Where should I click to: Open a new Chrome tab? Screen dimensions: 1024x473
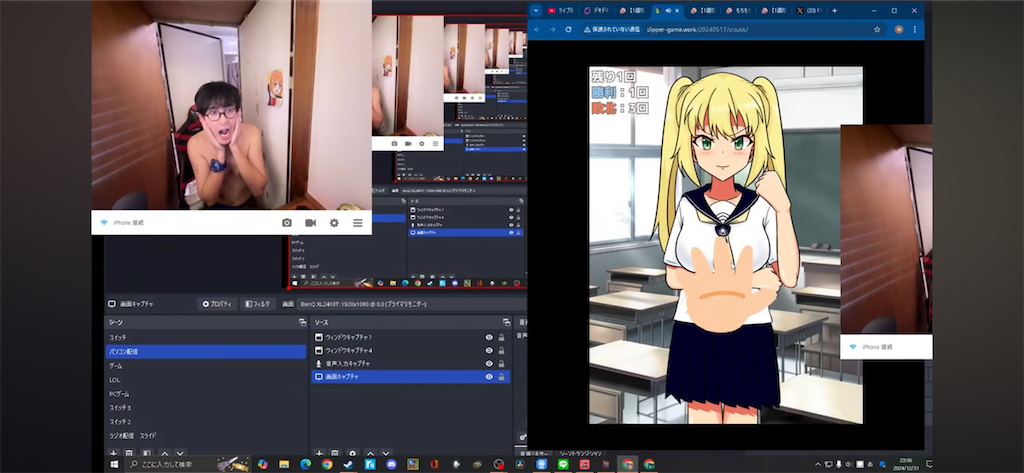point(835,10)
